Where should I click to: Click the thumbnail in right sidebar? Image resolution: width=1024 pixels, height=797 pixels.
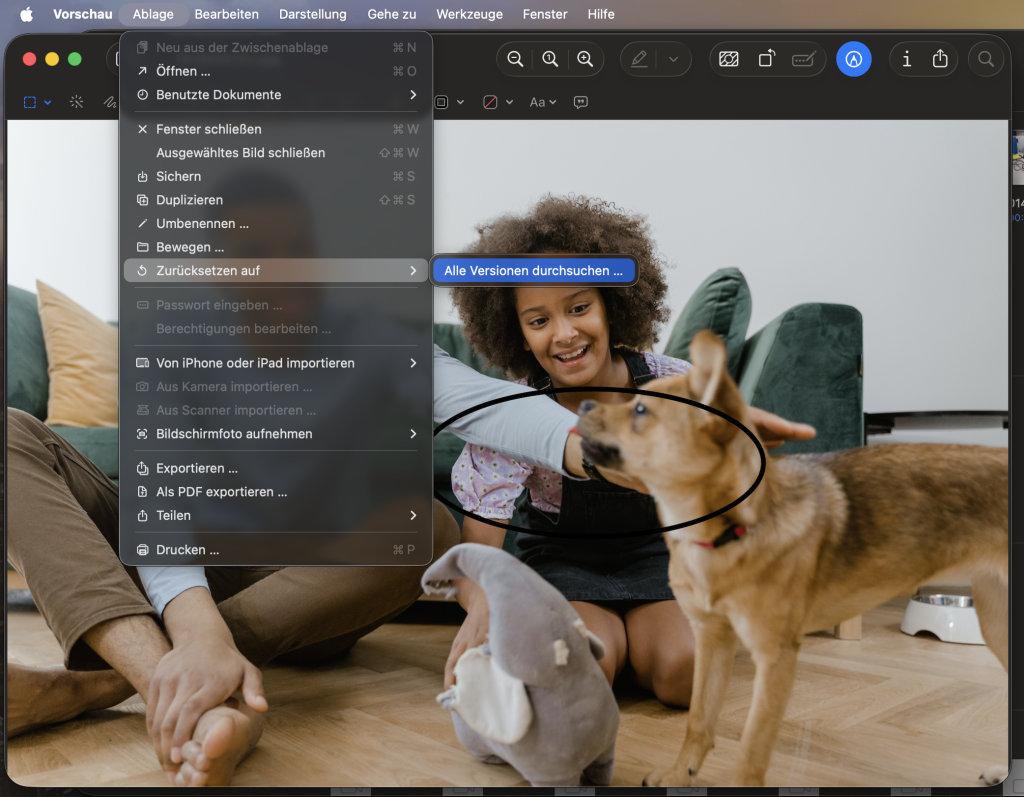point(1017,159)
